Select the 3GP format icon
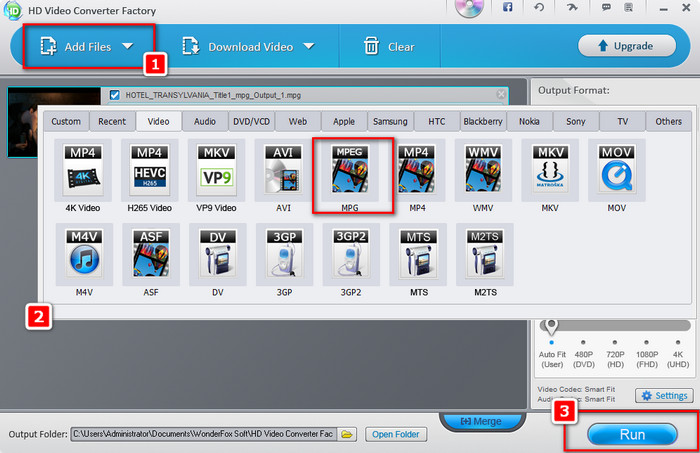 point(284,254)
